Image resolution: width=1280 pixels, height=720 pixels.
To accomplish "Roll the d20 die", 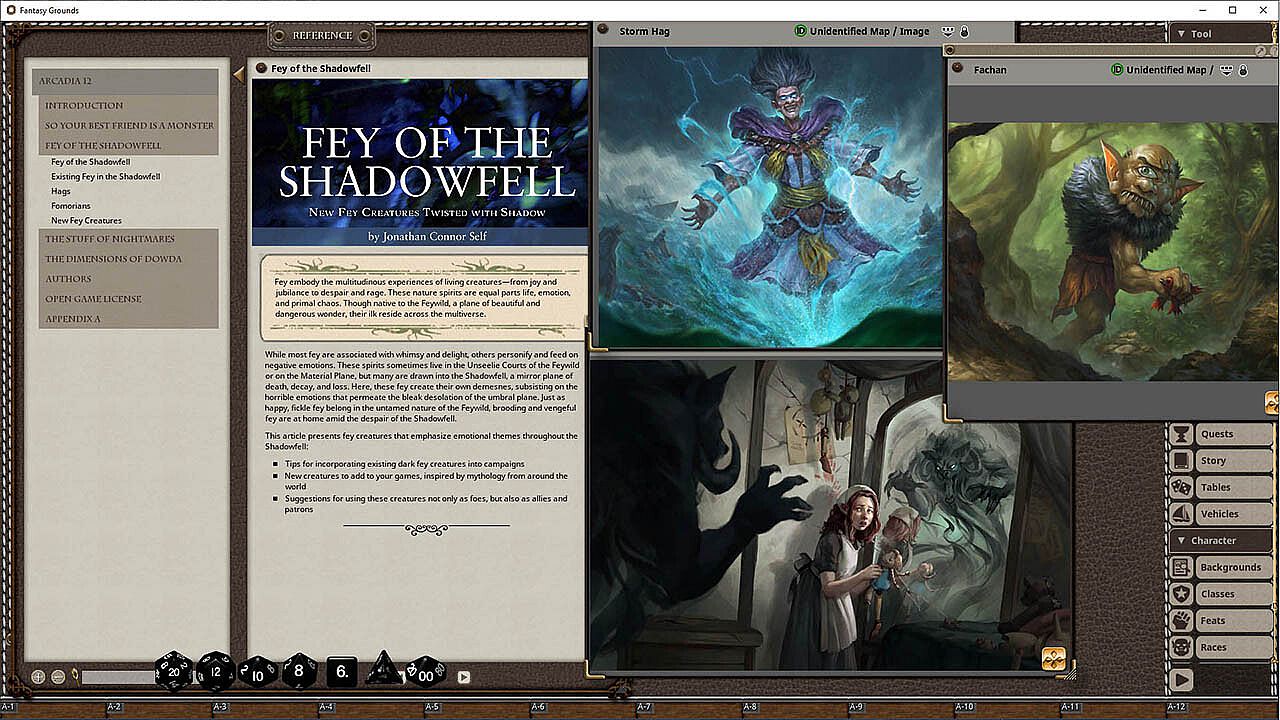I will pyautogui.click(x=173, y=671).
